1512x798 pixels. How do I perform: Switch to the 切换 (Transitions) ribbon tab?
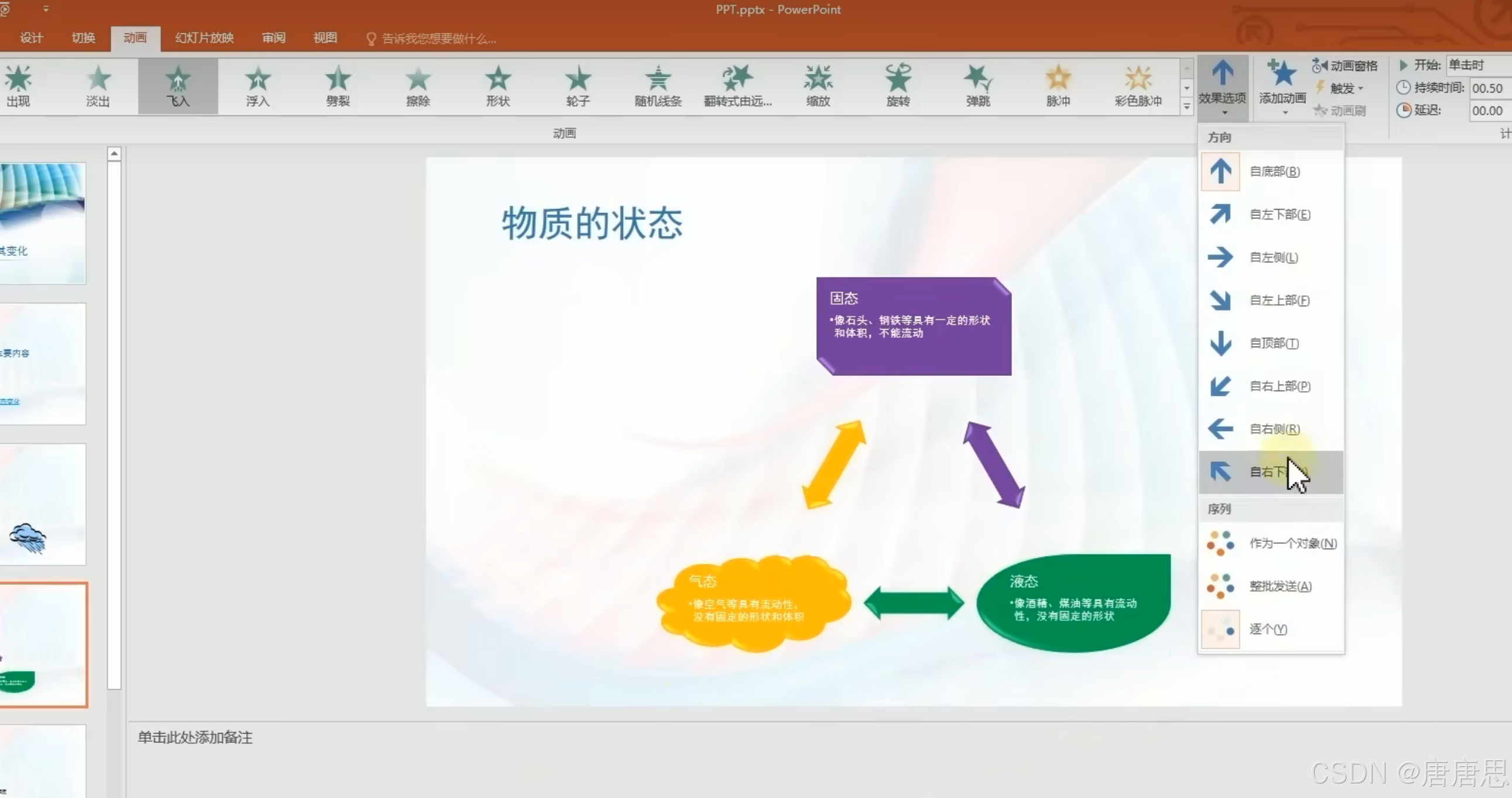[x=83, y=38]
